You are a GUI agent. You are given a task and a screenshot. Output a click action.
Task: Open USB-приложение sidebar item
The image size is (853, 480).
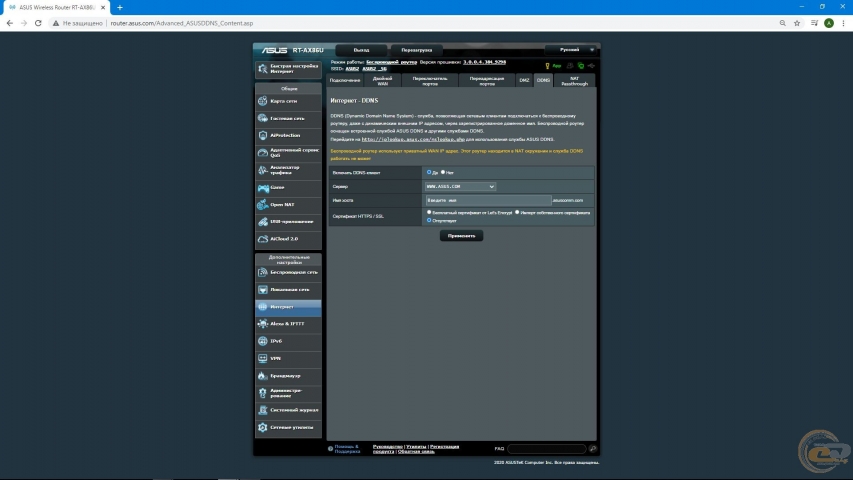288,221
